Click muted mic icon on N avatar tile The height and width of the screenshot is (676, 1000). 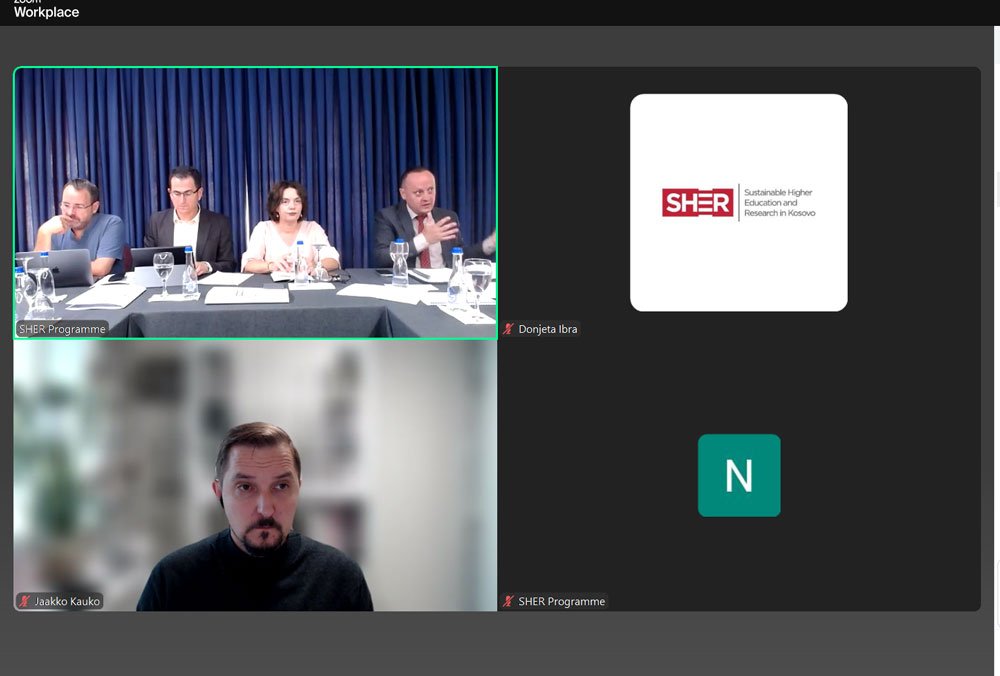[x=508, y=601]
